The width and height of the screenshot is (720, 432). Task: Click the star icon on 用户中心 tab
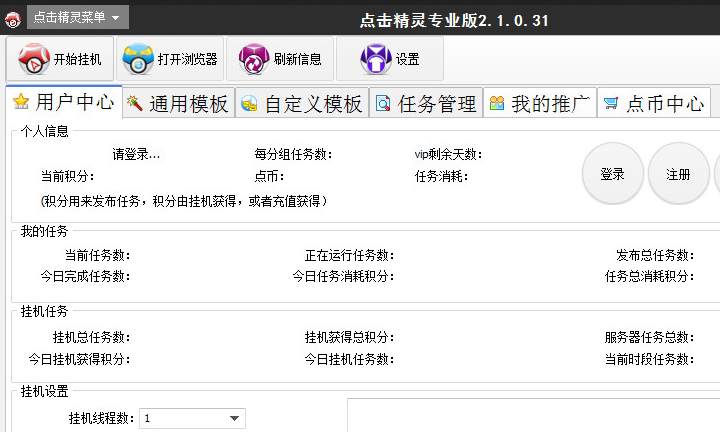point(21,101)
